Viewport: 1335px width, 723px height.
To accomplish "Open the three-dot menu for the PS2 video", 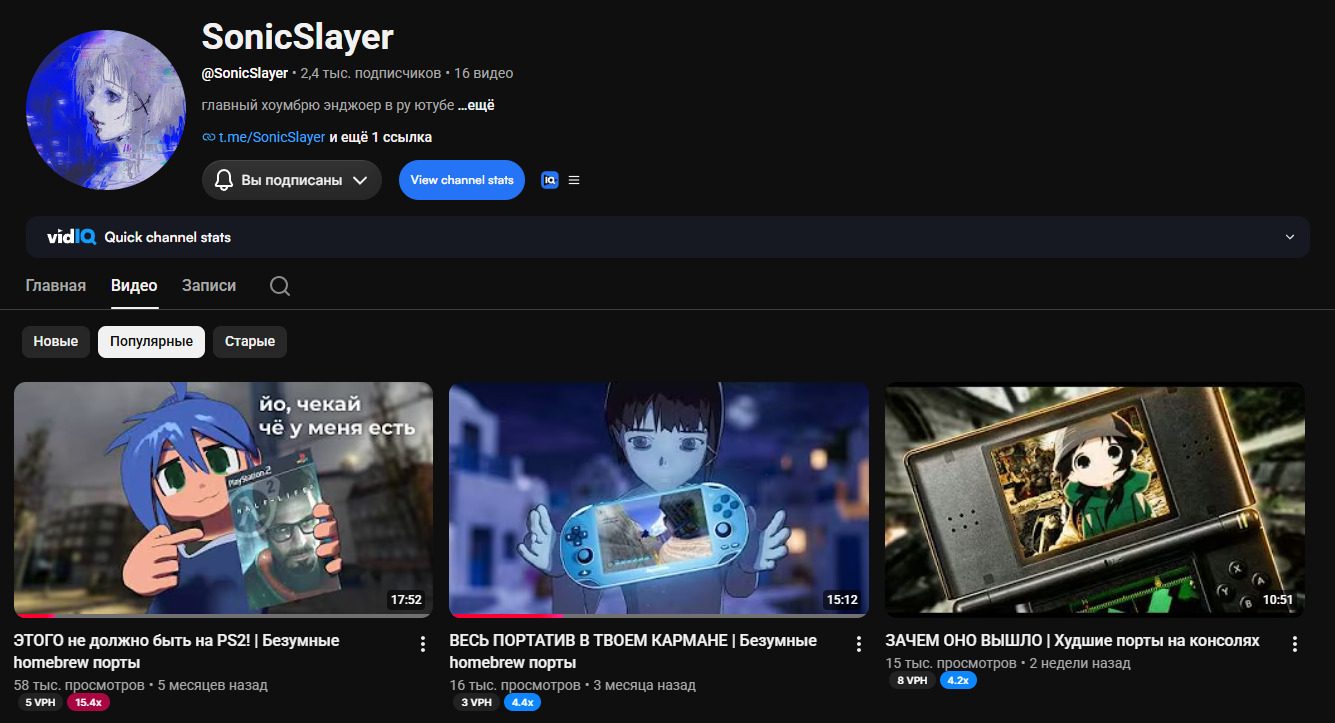I will click(423, 644).
